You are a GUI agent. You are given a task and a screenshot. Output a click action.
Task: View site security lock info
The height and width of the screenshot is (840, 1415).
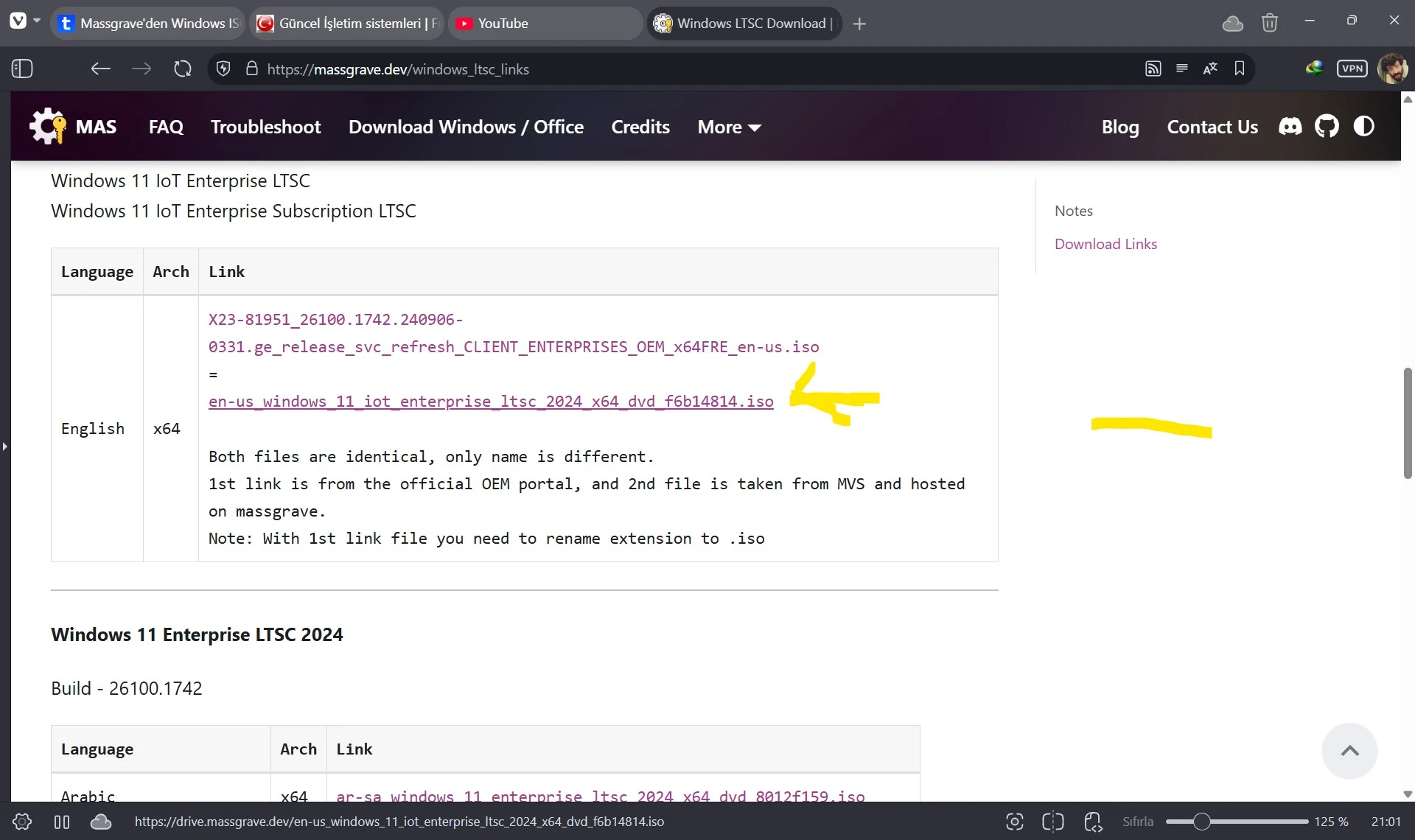click(x=252, y=69)
